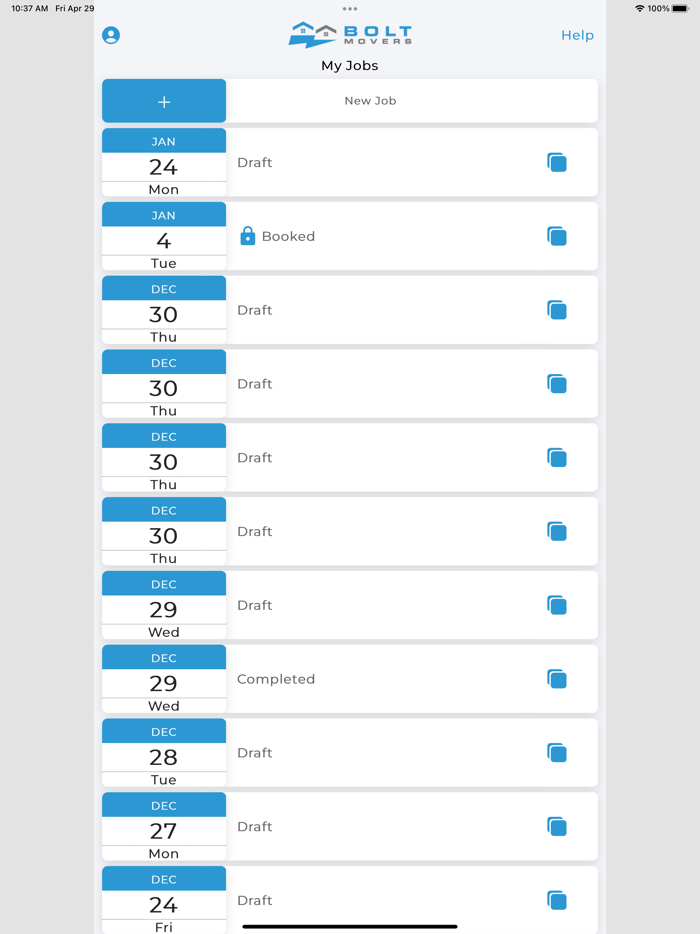The width and height of the screenshot is (700, 934).
Task: Duplicate the Jan 4 booked job
Action: tap(557, 237)
